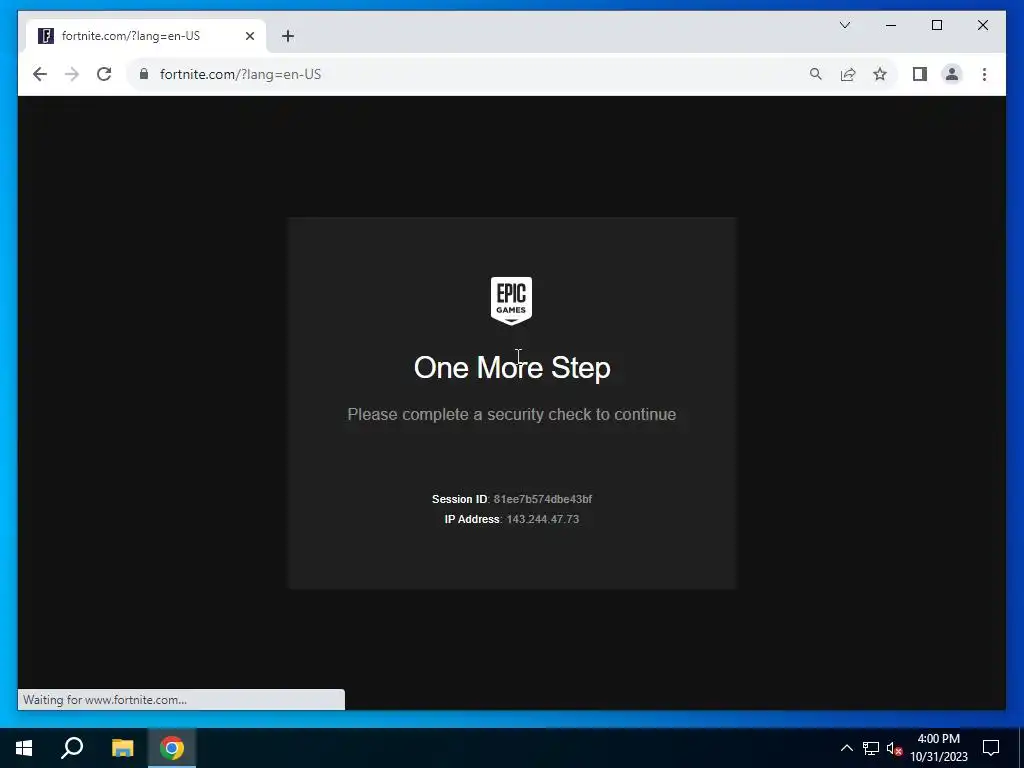1024x768 pixels.
Task: Open a new tab with the plus button
Action: click(288, 36)
